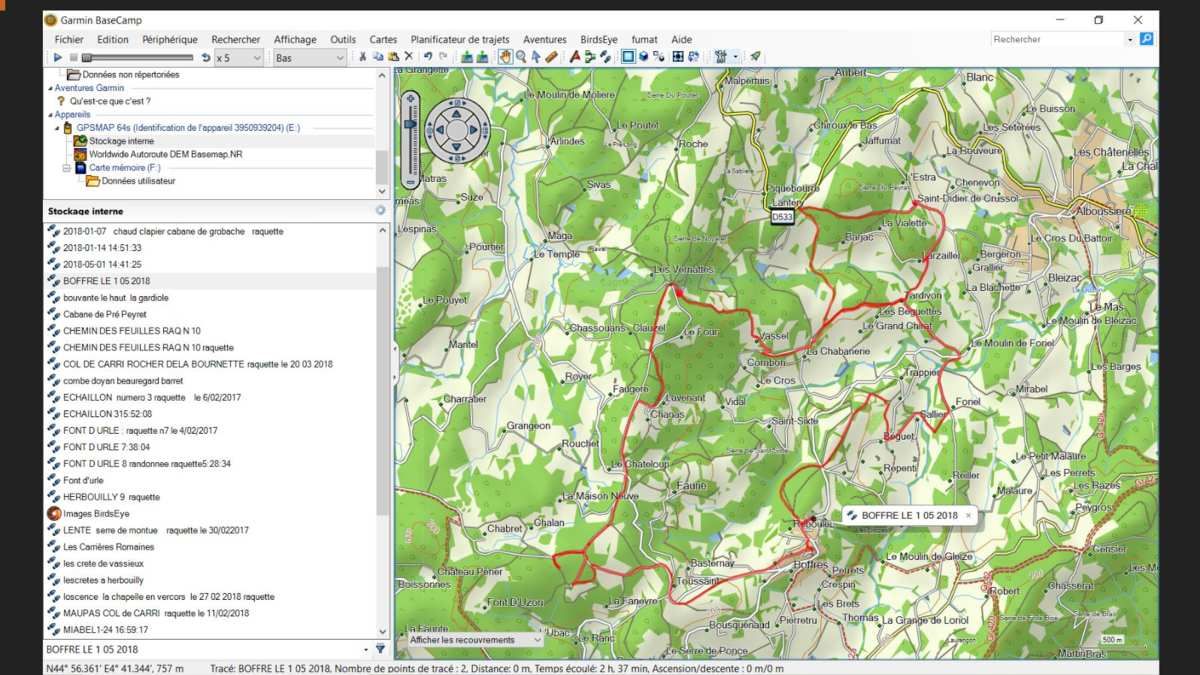This screenshot has height=675, width=1200.
Task: Open the x 5 playback speed dropdown
Action: [x=238, y=58]
